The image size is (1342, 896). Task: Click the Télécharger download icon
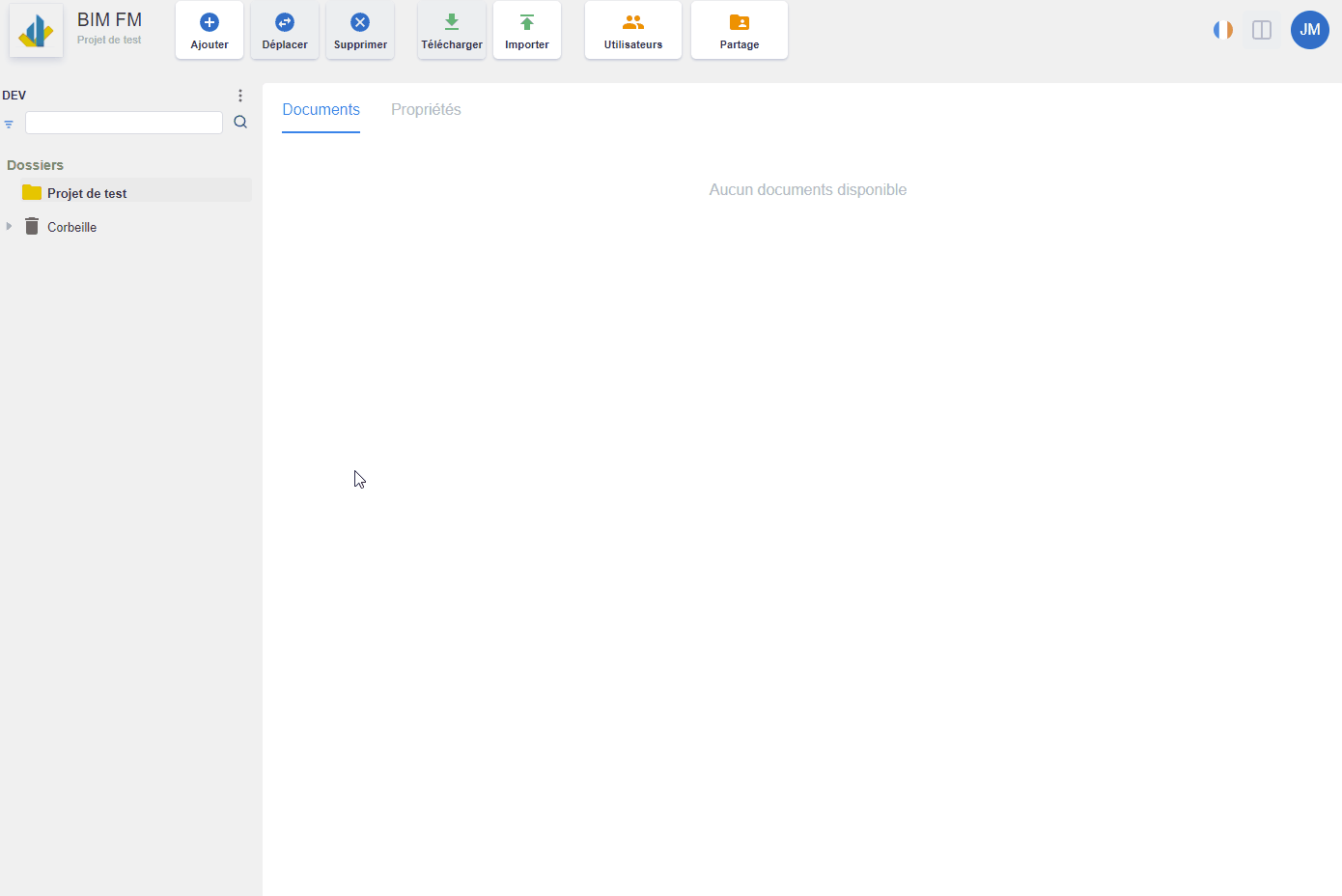tap(452, 22)
